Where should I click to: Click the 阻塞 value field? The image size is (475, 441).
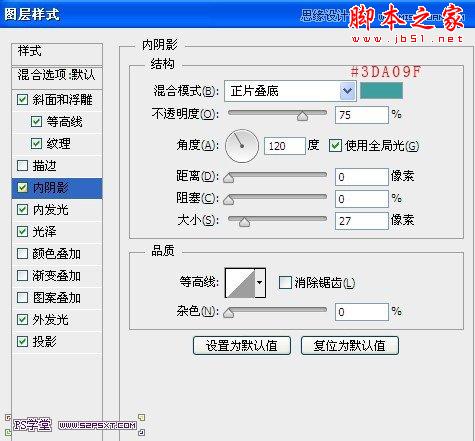(x=362, y=199)
